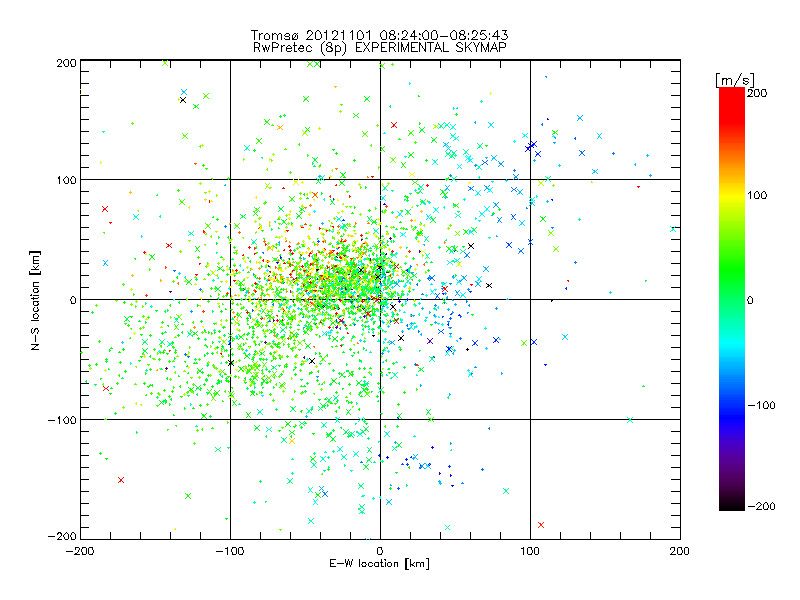Click colorbar tick label '-200'

pos(761,506)
